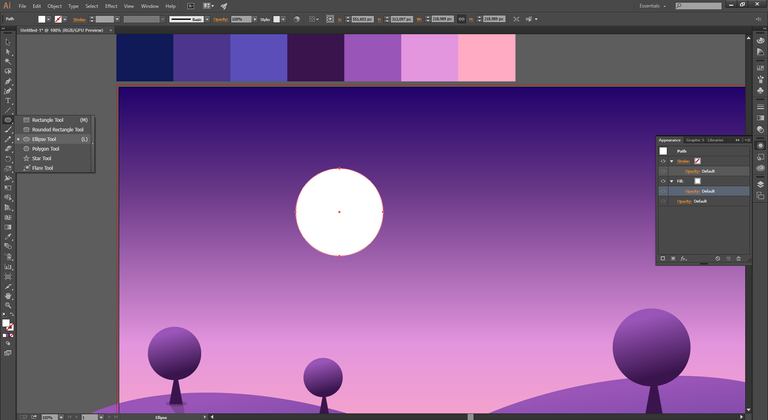Open stroke color dropdown in control bar
Viewport: 768px width, 420px height.
point(65,19)
